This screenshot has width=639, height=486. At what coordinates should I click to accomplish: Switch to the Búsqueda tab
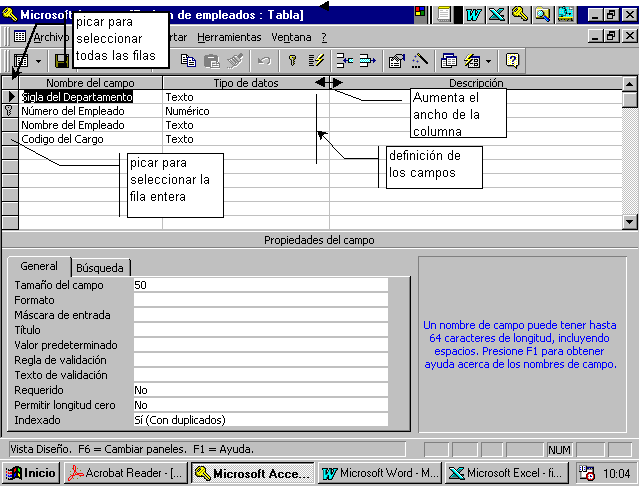tap(100, 268)
